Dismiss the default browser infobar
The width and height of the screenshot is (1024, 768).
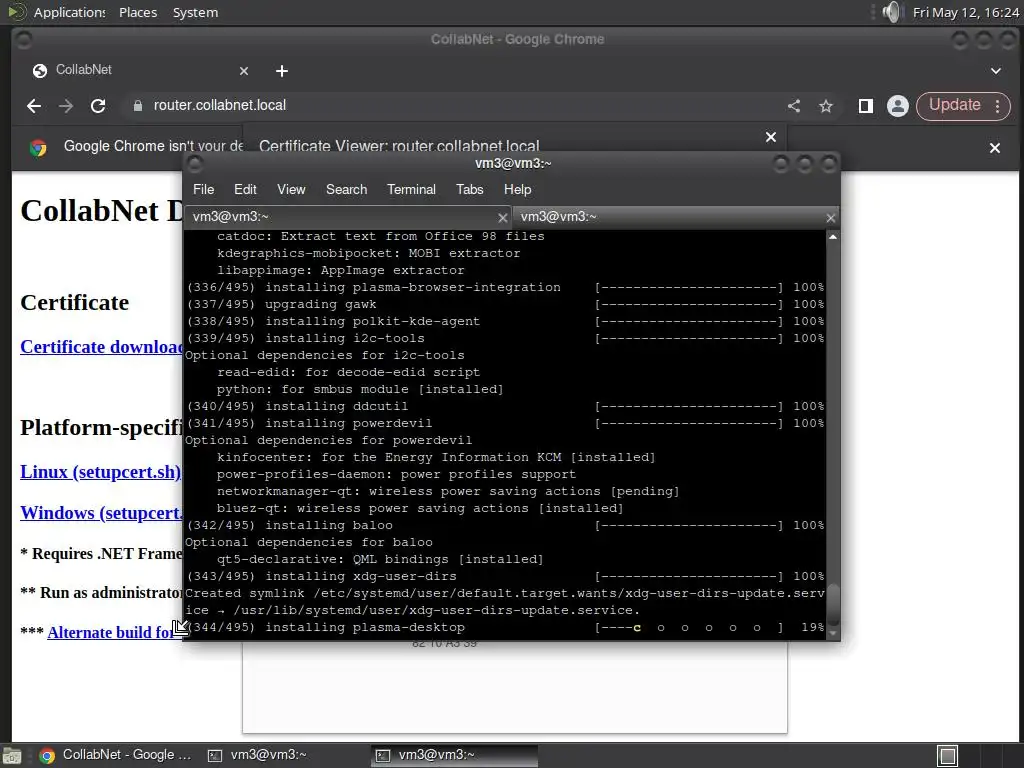(995, 148)
